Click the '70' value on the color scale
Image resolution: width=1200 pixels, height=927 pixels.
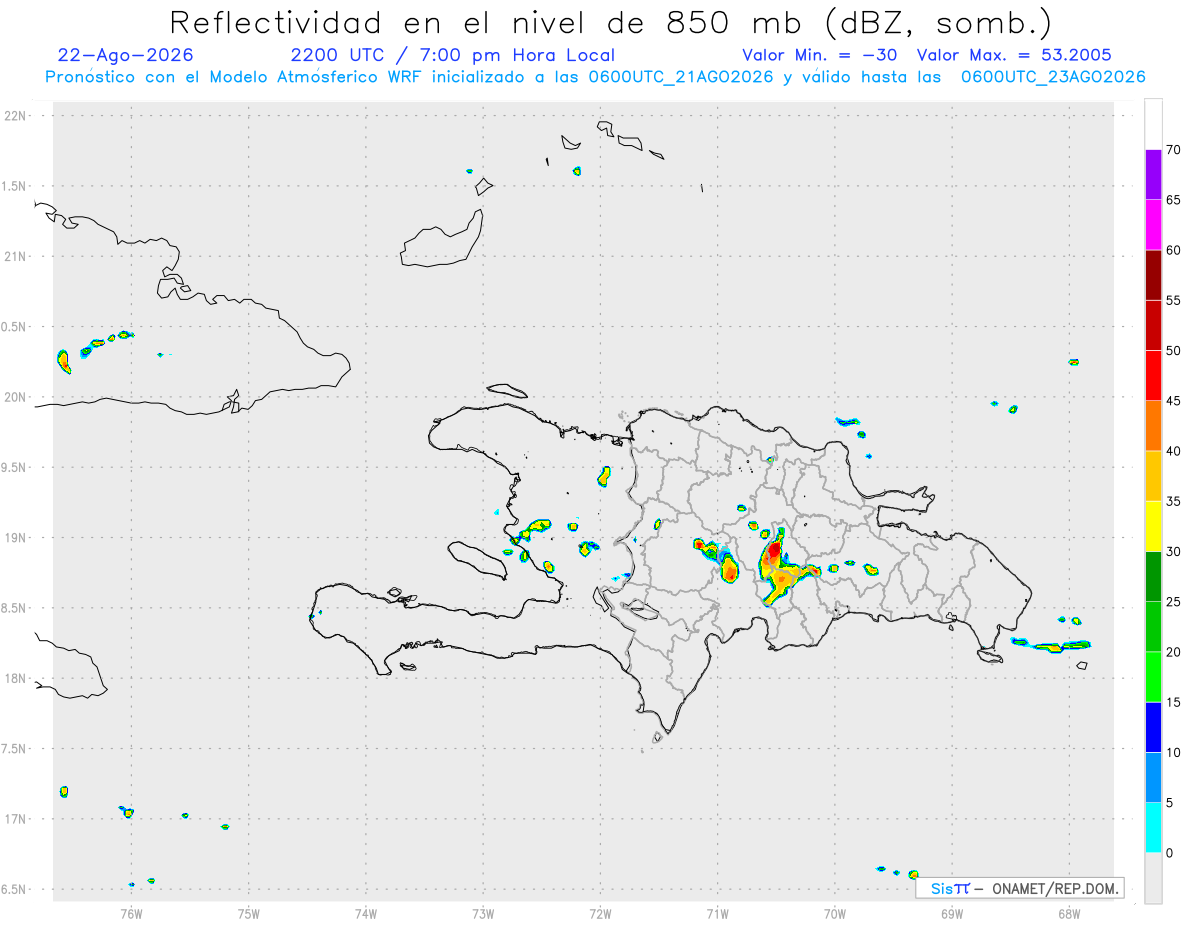[x=1173, y=150]
